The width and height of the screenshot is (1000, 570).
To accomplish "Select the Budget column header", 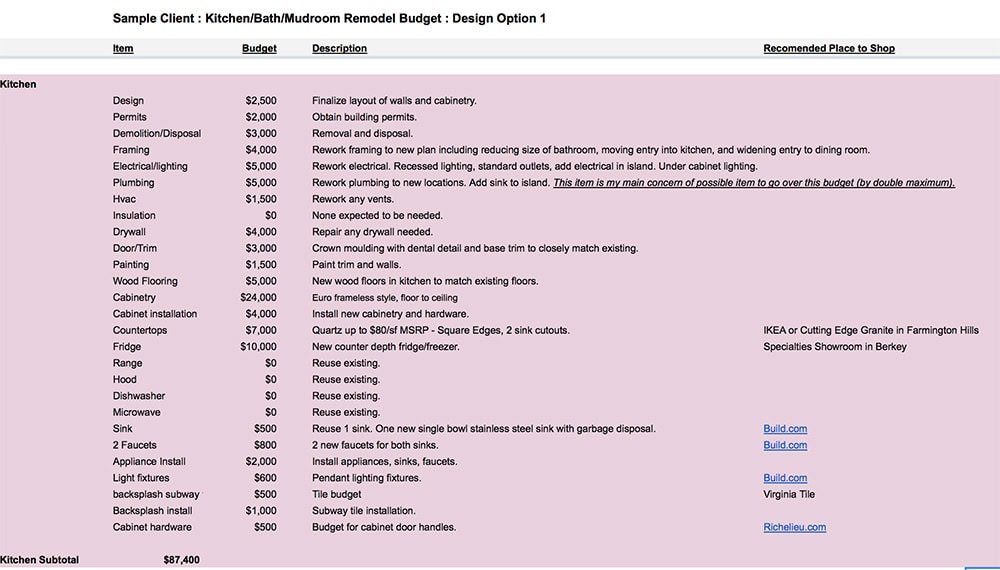I will (x=259, y=48).
